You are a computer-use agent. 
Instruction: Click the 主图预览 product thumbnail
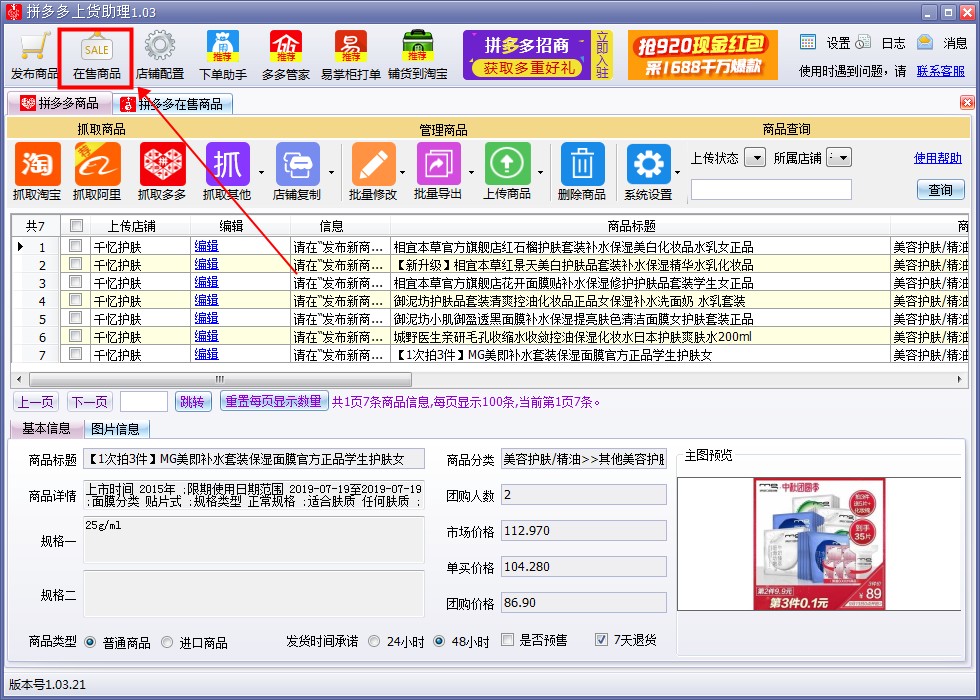click(819, 544)
